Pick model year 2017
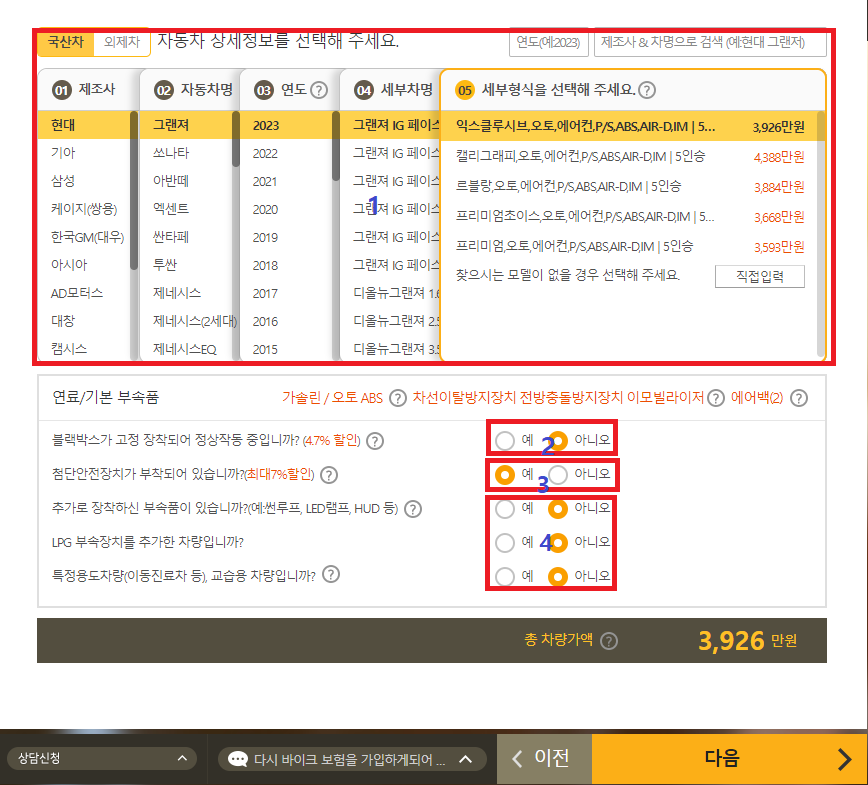868x785 pixels. [x=265, y=293]
